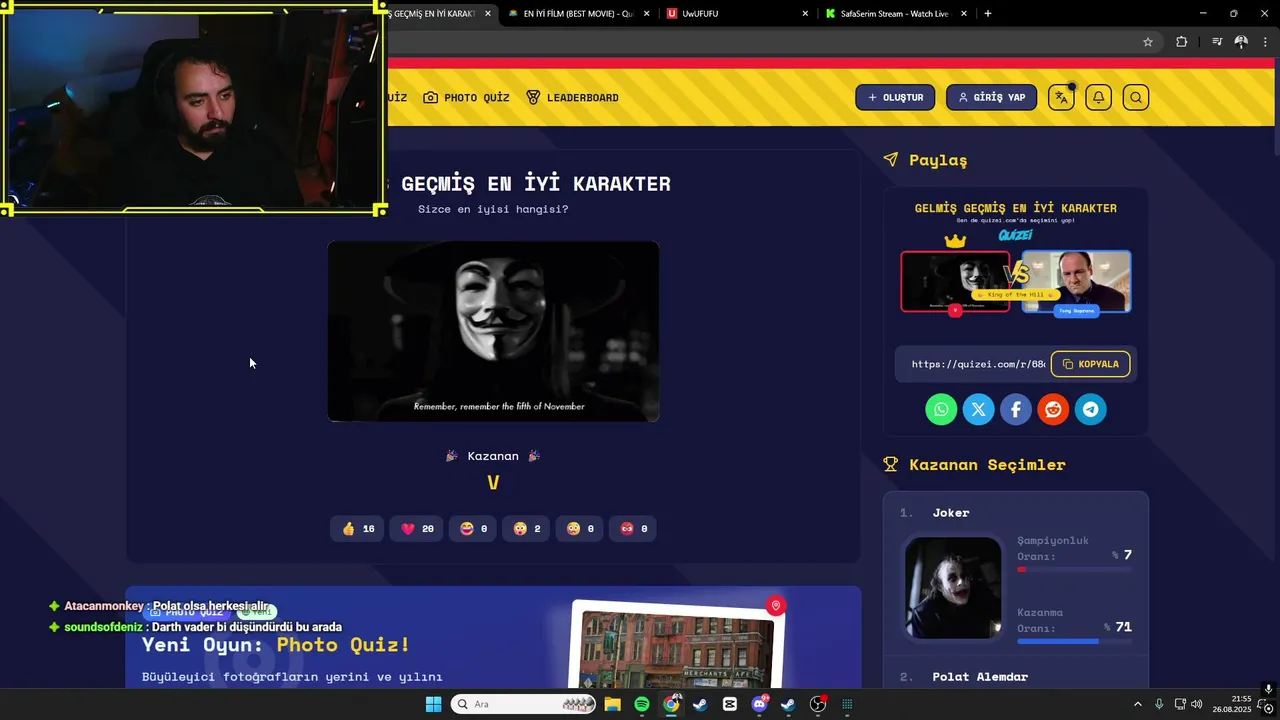Switch to SafaSerim Stream tab
This screenshot has width=1280, height=720.
coord(894,14)
